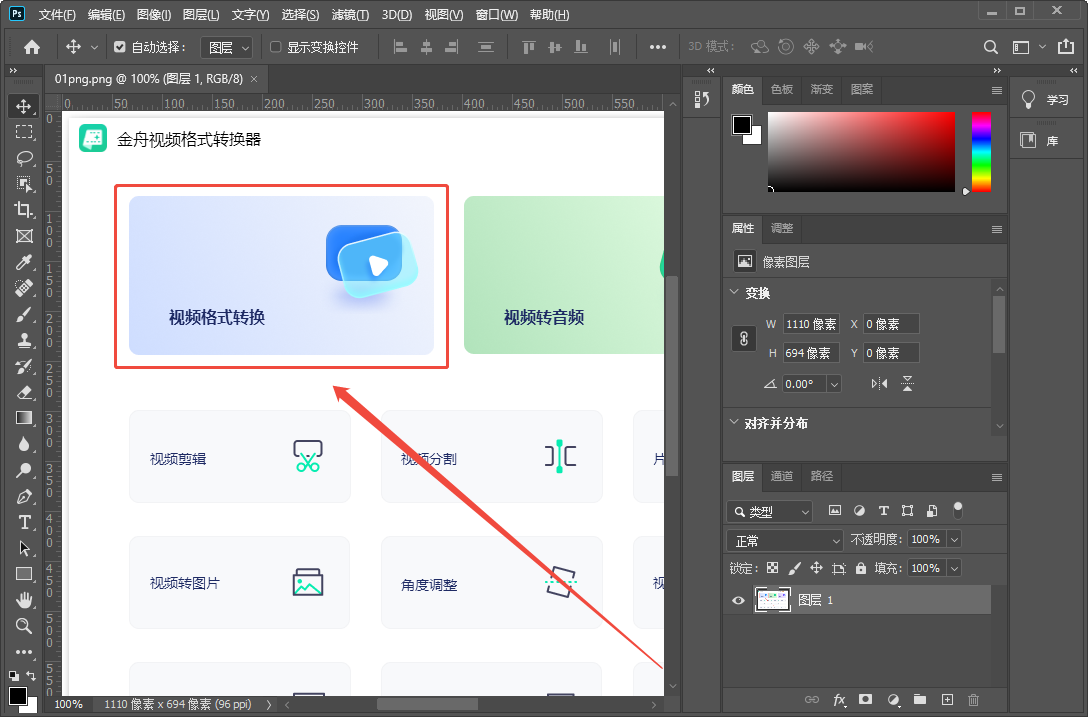1088x717 pixels.
Task: Toggle lock position
Action: [x=817, y=568]
